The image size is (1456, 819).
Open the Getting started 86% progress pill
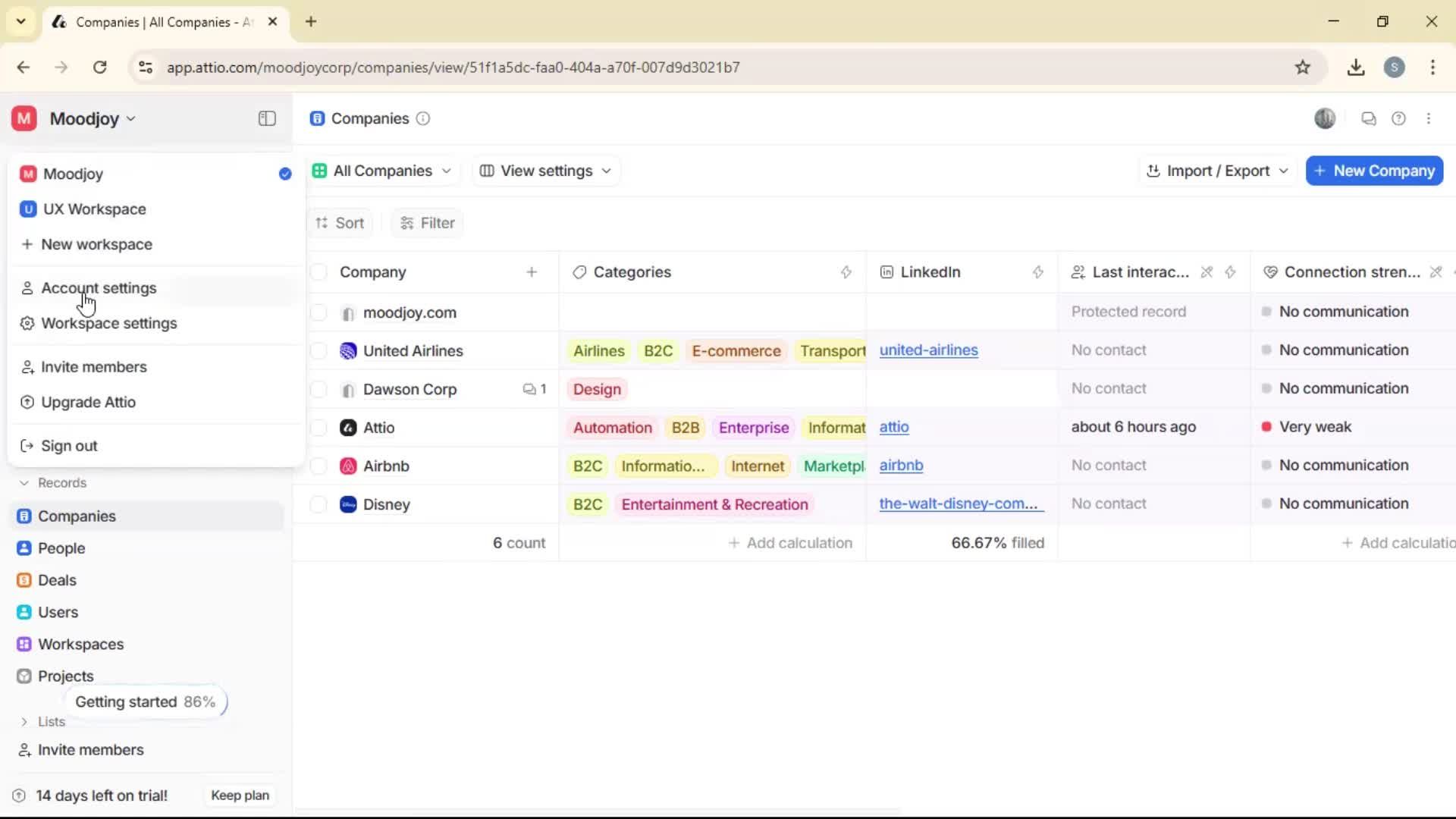click(x=146, y=702)
